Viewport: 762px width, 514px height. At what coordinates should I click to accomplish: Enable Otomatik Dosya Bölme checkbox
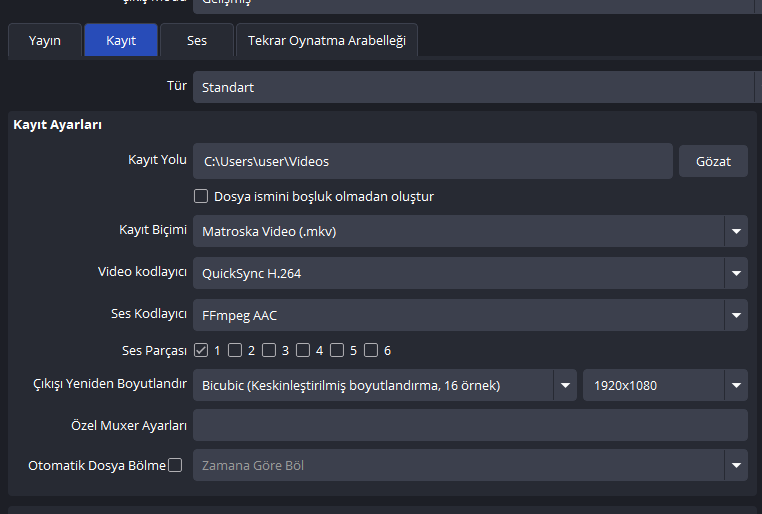[x=175, y=465]
